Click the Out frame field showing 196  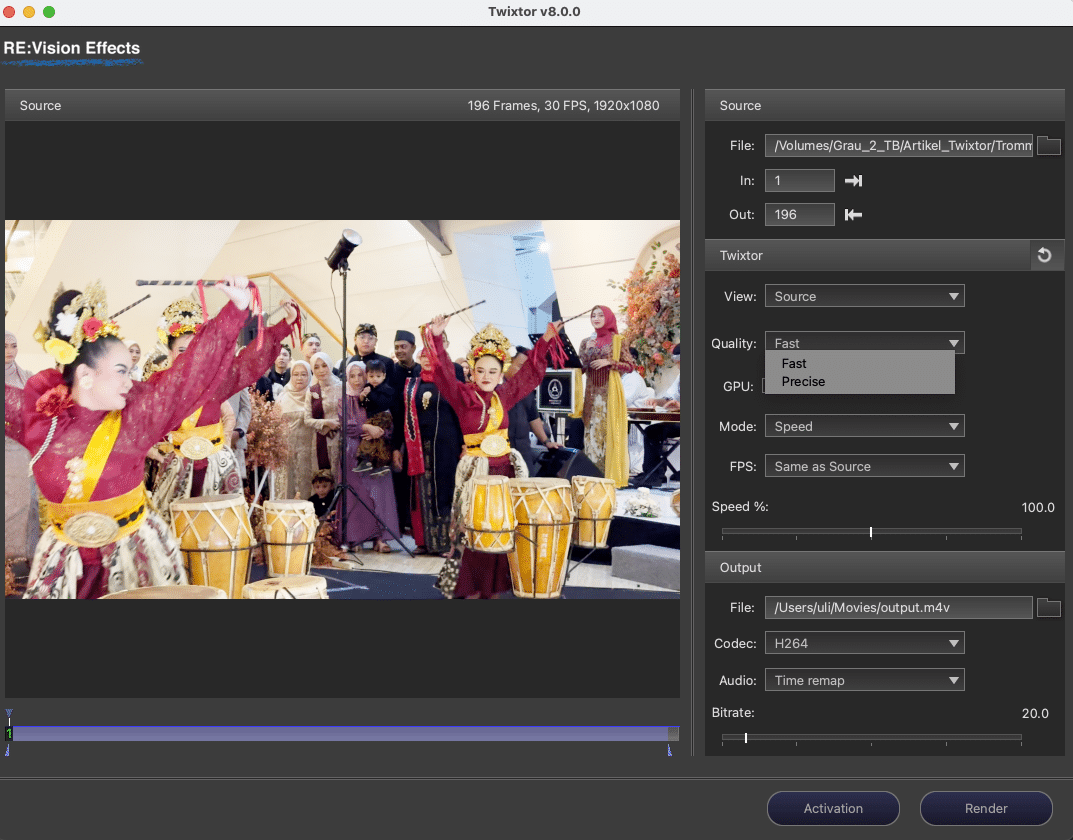point(799,214)
